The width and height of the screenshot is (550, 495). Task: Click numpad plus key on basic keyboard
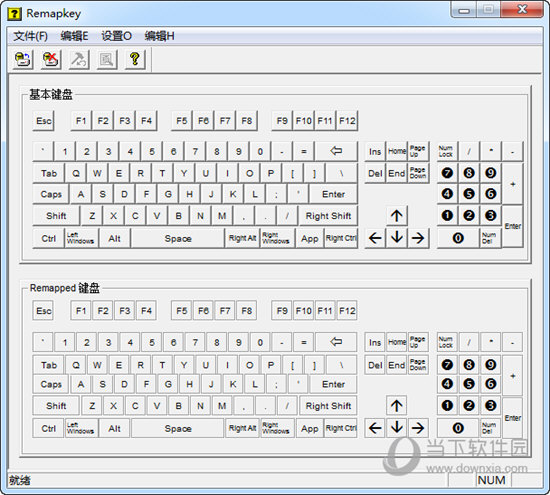tap(513, 183)
